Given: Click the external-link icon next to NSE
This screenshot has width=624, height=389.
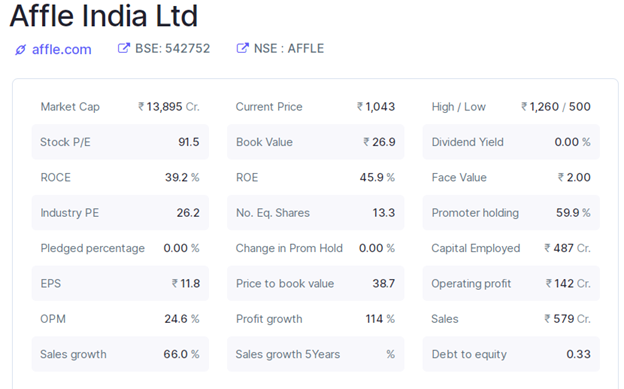Looking at the screenshot, I should [x=242, y=48].
